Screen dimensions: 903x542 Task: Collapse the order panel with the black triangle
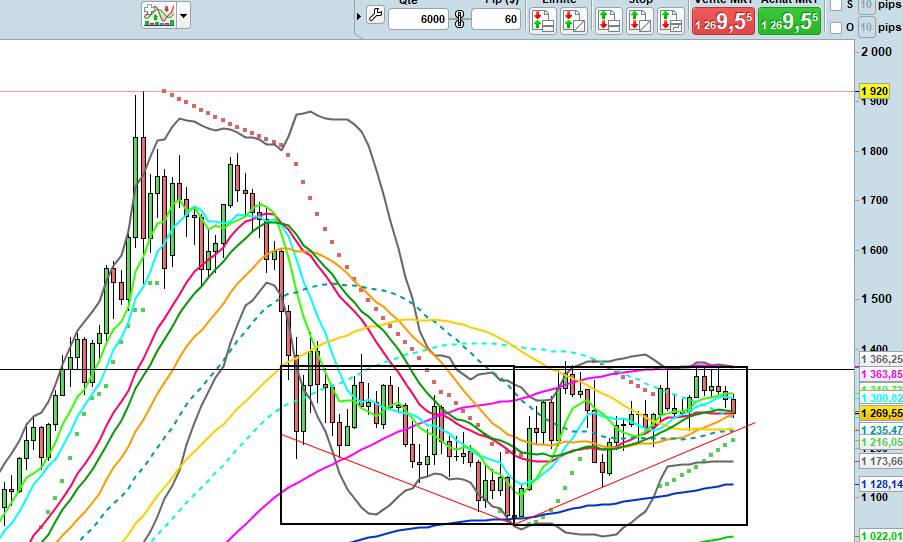359,16
